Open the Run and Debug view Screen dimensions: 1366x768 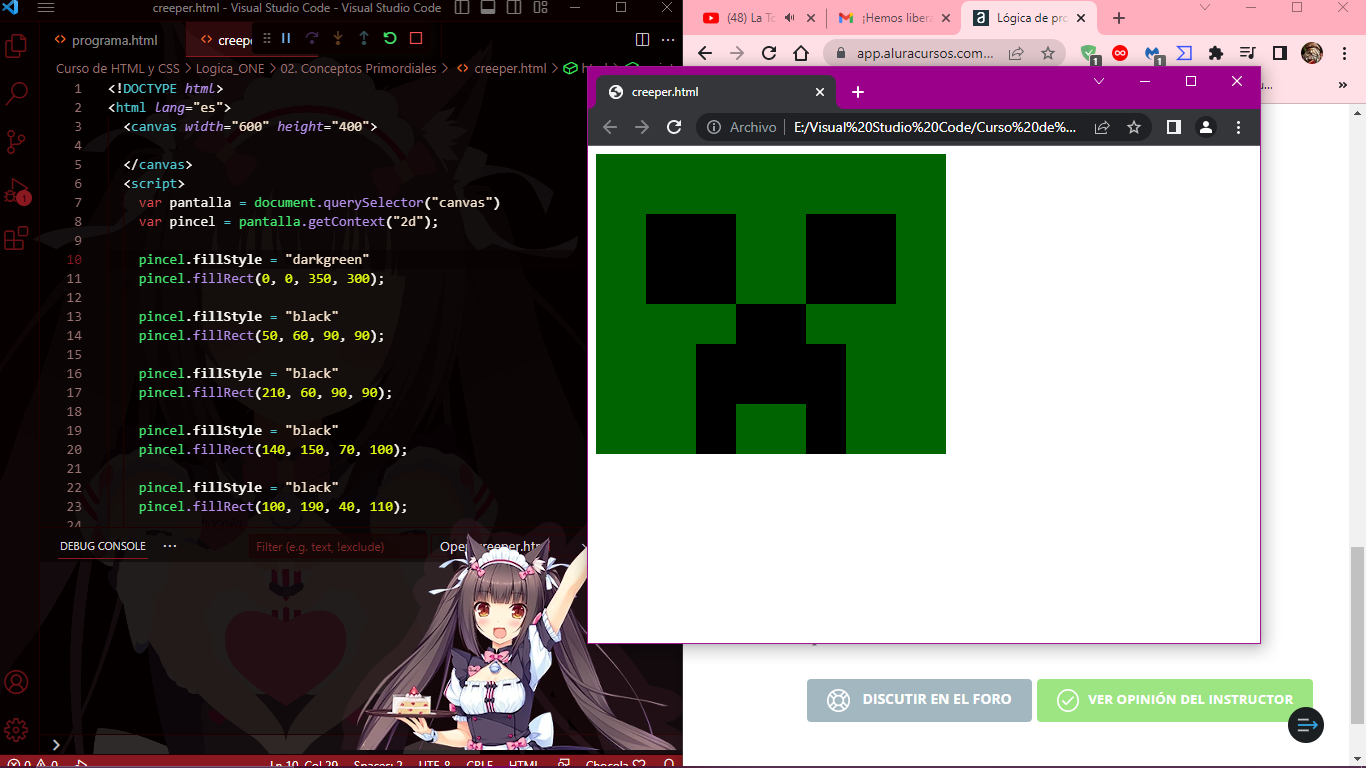17,190
